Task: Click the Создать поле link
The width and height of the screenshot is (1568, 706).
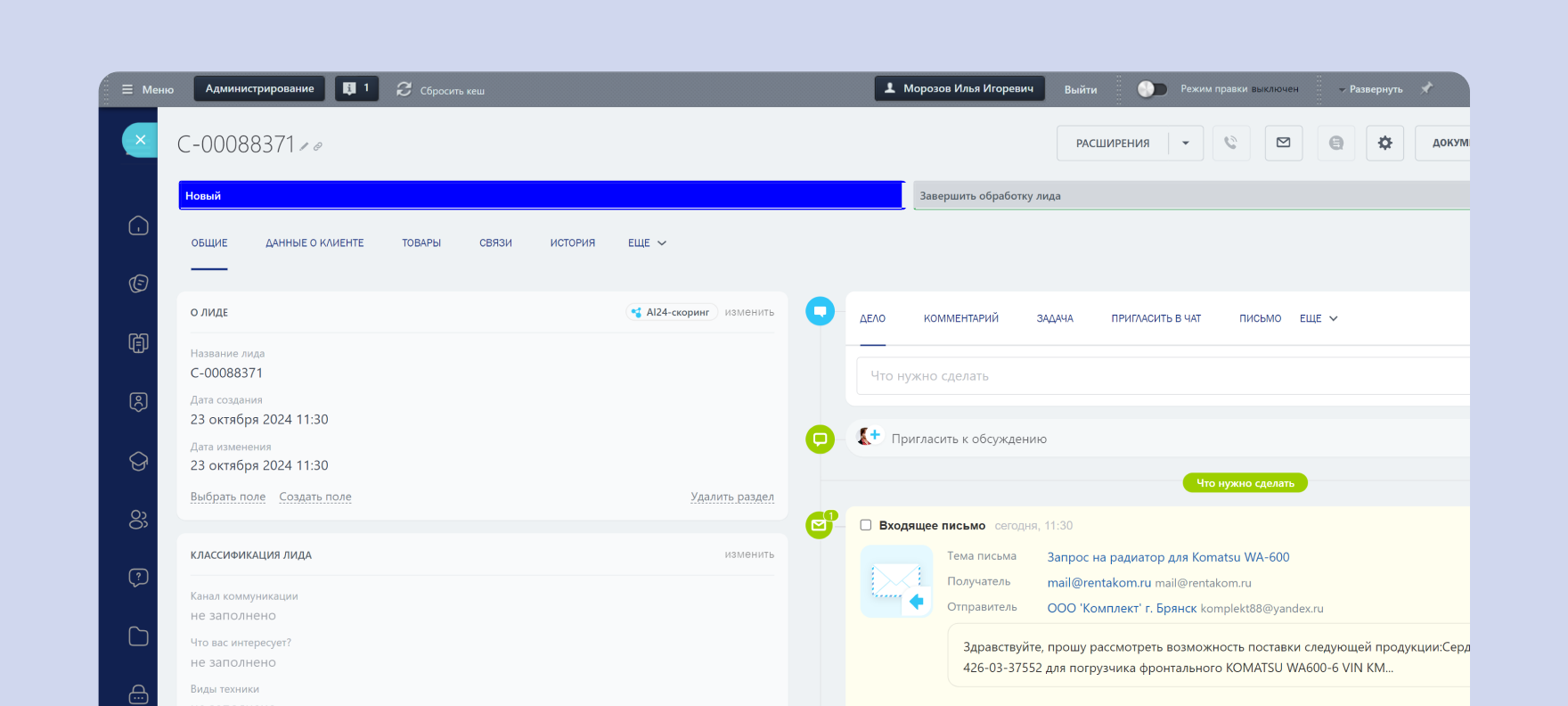Action: pos(315,497)
